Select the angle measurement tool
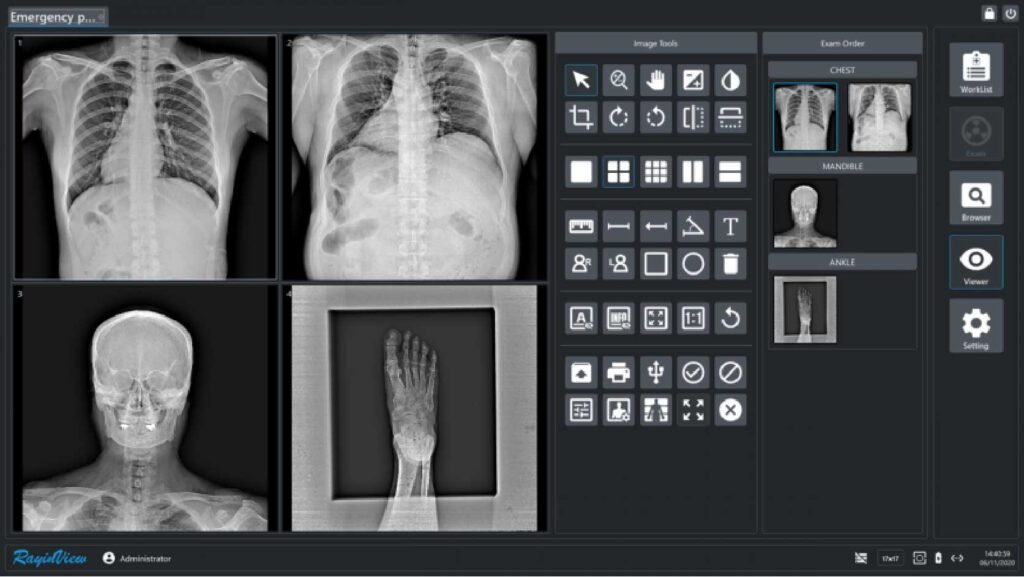Screen dimensions: 1024x577 tap(693, 226)
